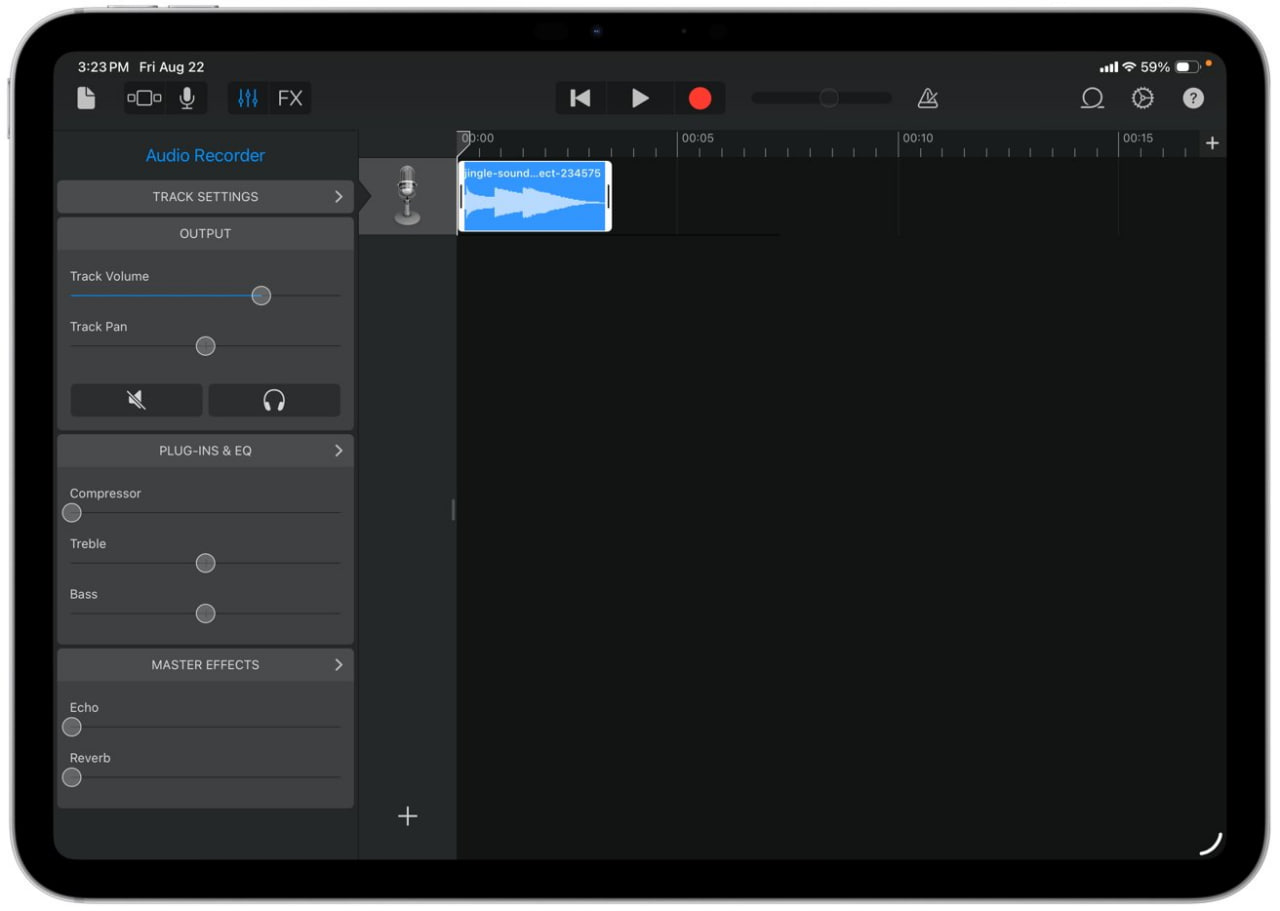Mute the Audio Recorder track

click(x=137, y=400)
